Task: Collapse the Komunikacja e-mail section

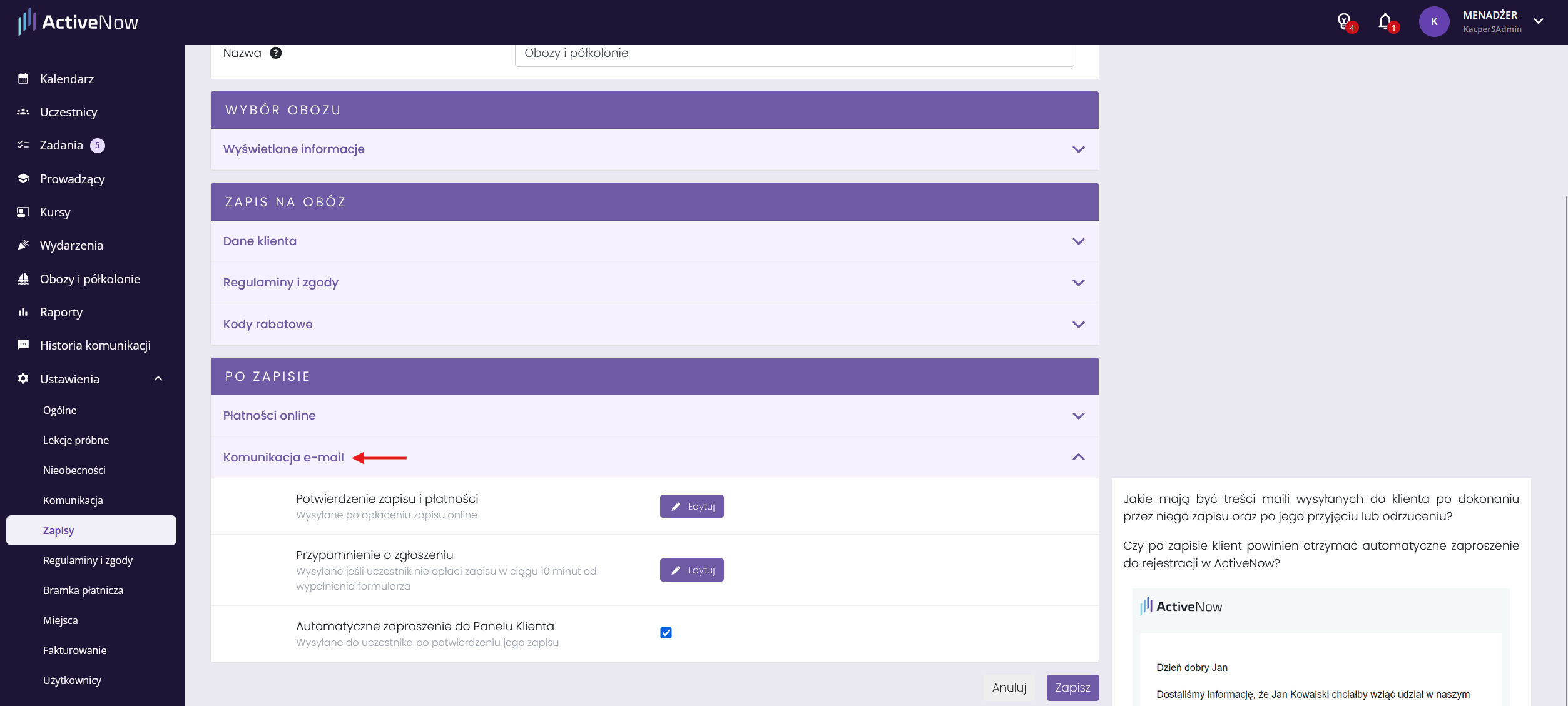Action: click(x=654, y=457)
